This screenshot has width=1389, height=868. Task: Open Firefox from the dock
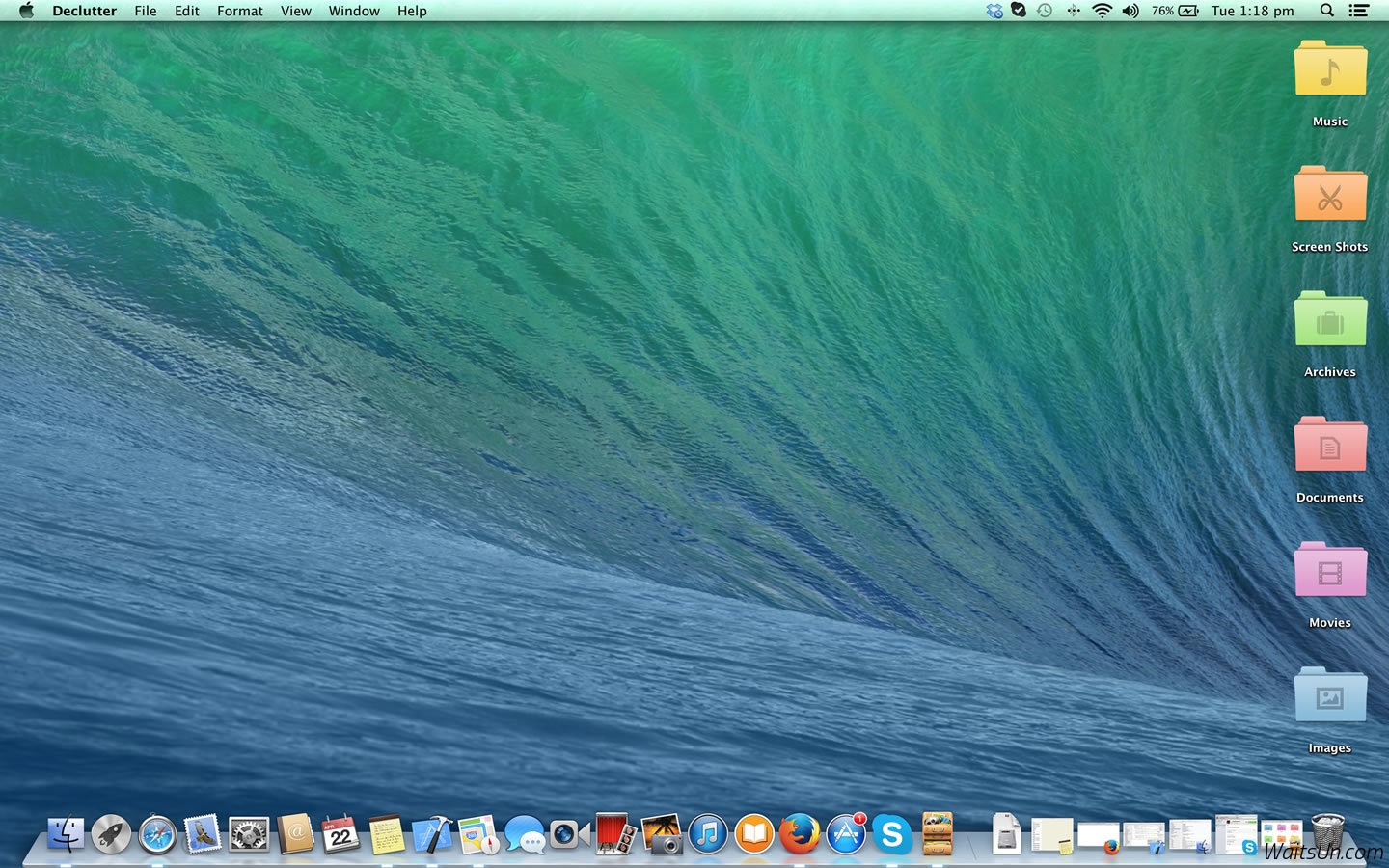click(x=799, y=834)
